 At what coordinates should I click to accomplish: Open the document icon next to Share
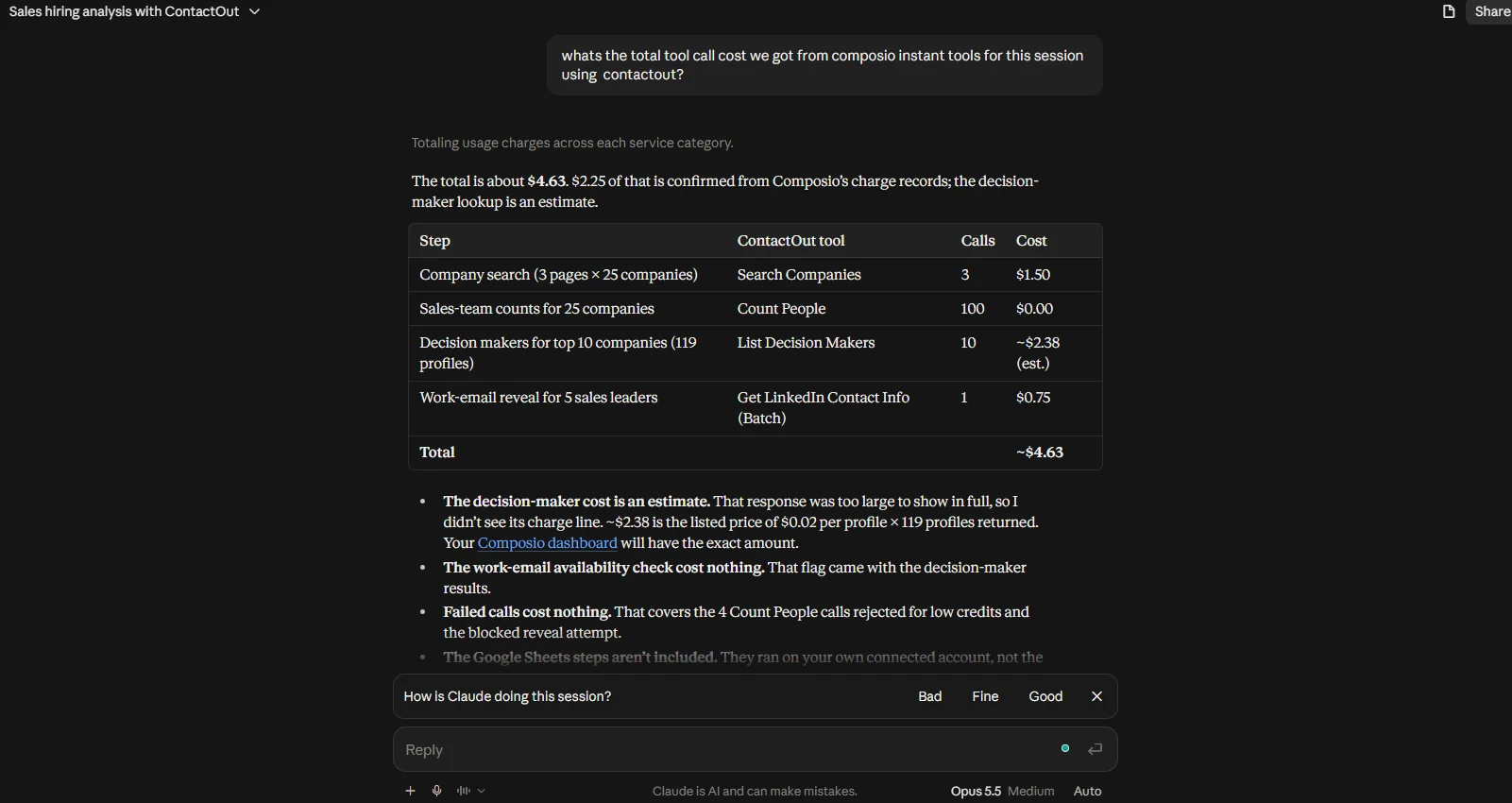click(1449, 11)
